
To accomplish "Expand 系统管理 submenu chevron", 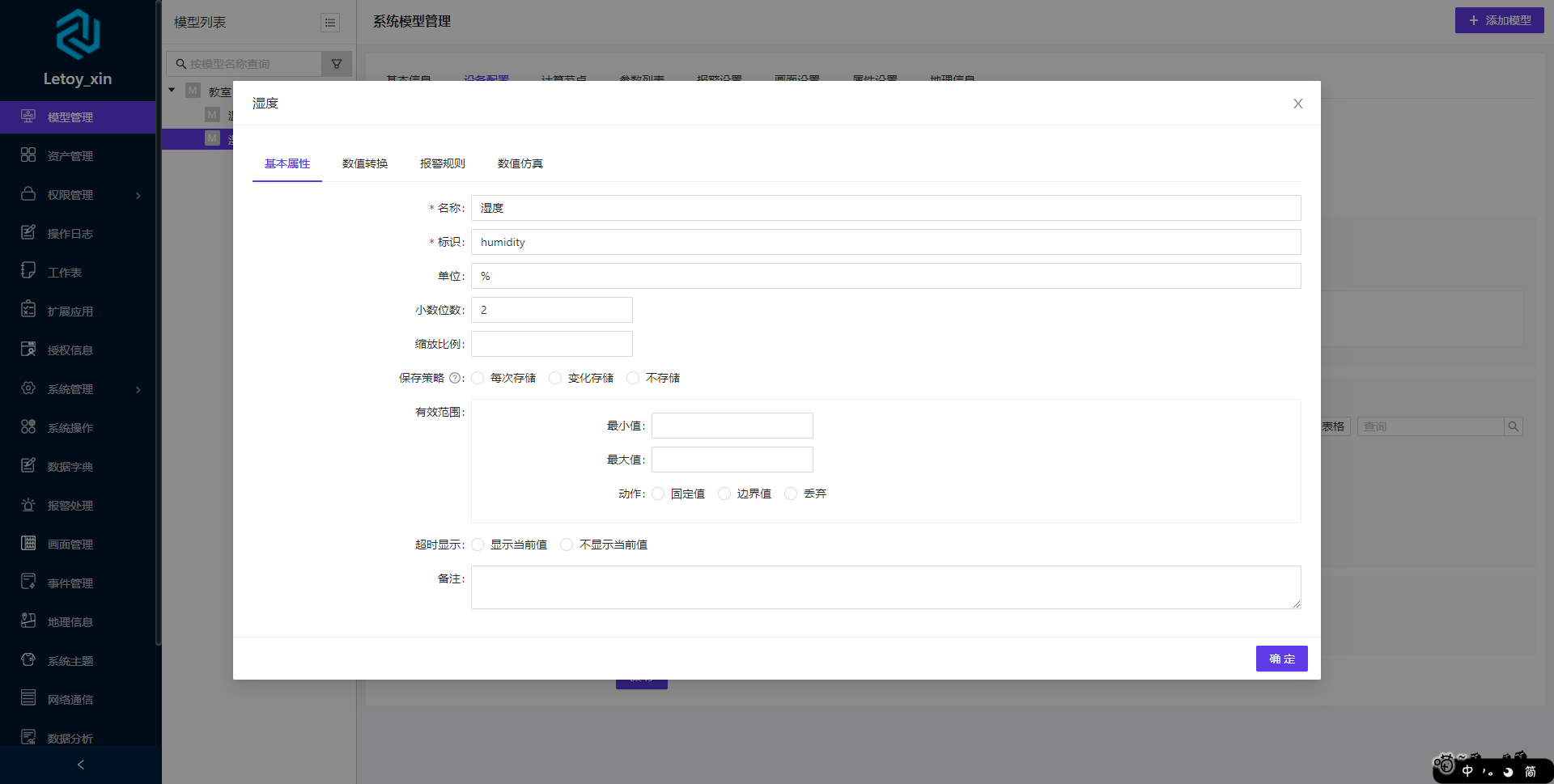I will pyautogui.click(x=138, y=389).
